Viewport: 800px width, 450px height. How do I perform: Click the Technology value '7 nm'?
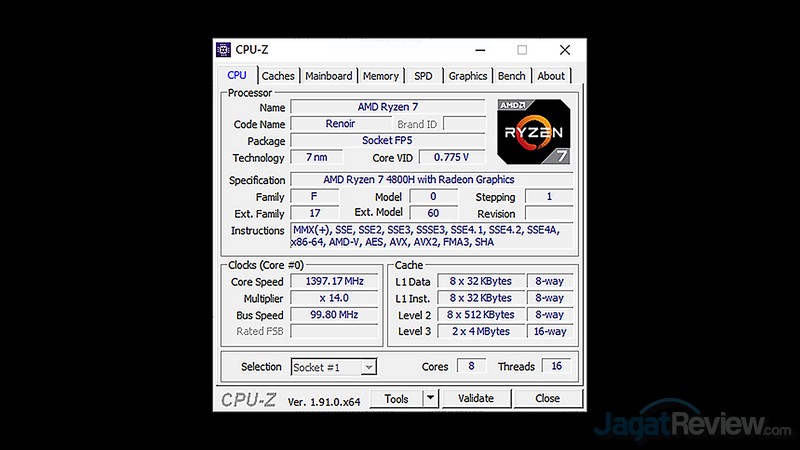click(316, 157)
